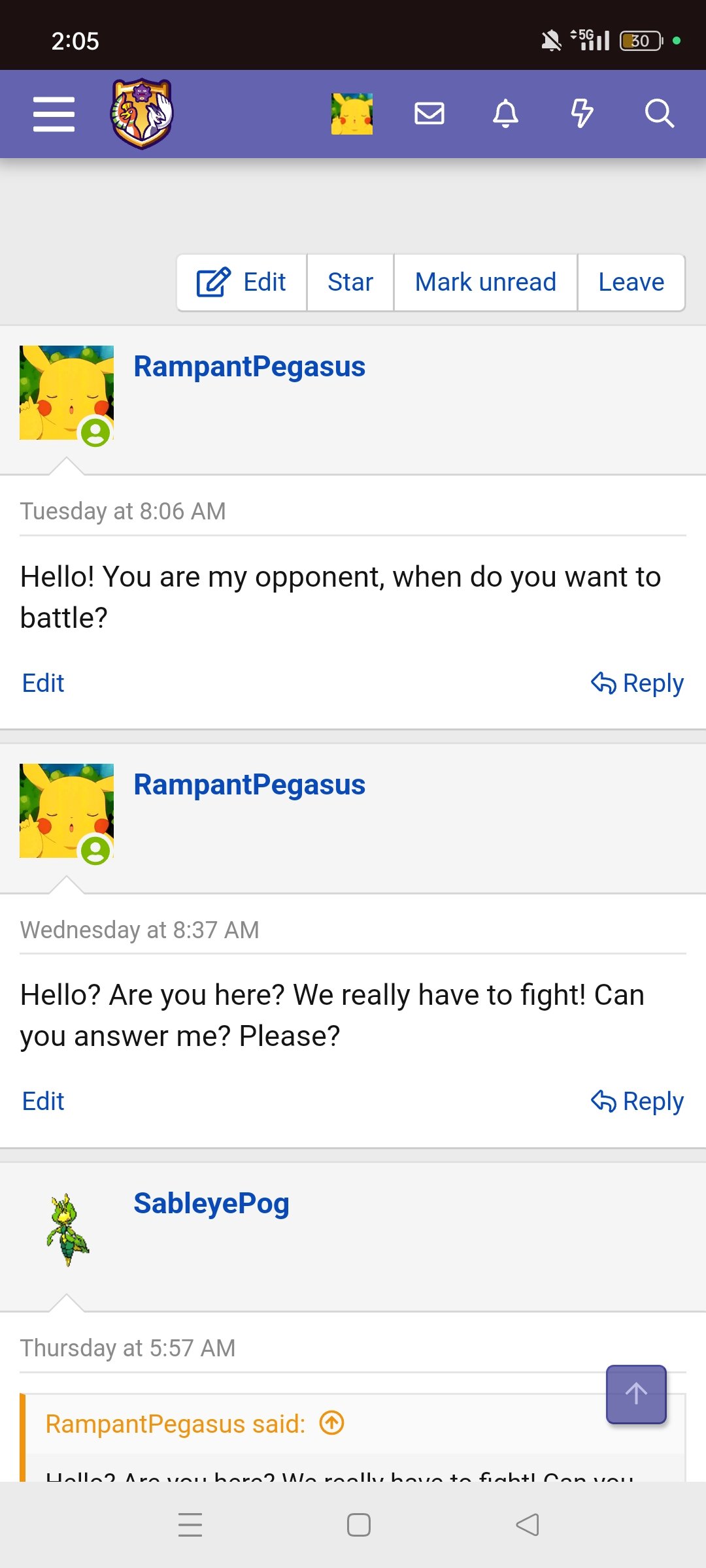Tap the What's New lightning icon
Image resolution: width=706 pixels, height=1568 pixels.
coord(582,114)
